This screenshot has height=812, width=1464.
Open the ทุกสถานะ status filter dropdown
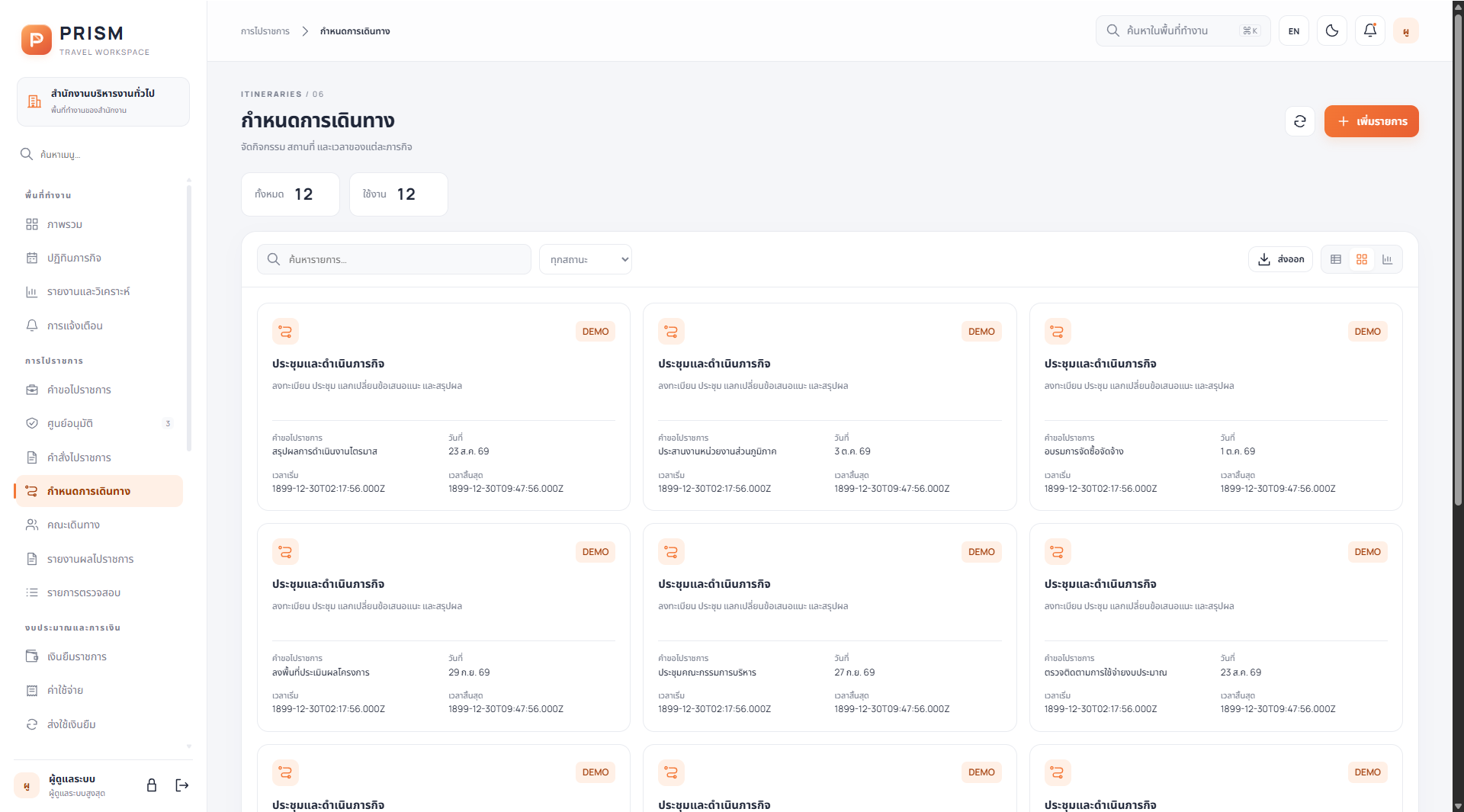[x=586, y=259]
